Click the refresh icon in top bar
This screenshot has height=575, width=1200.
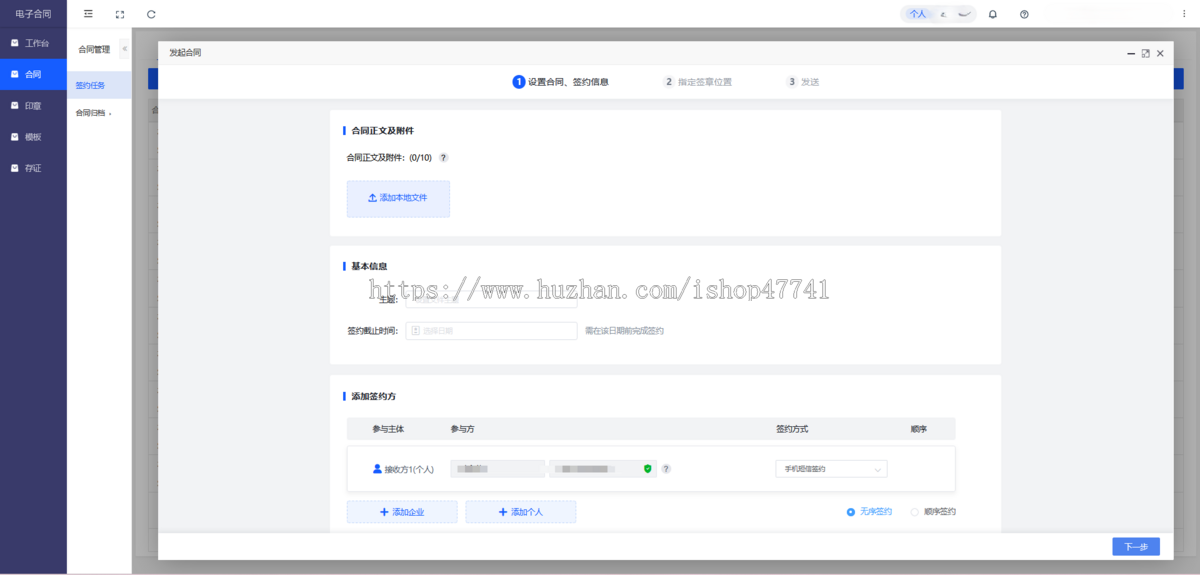pyautogui.click(x=151, y=14)
